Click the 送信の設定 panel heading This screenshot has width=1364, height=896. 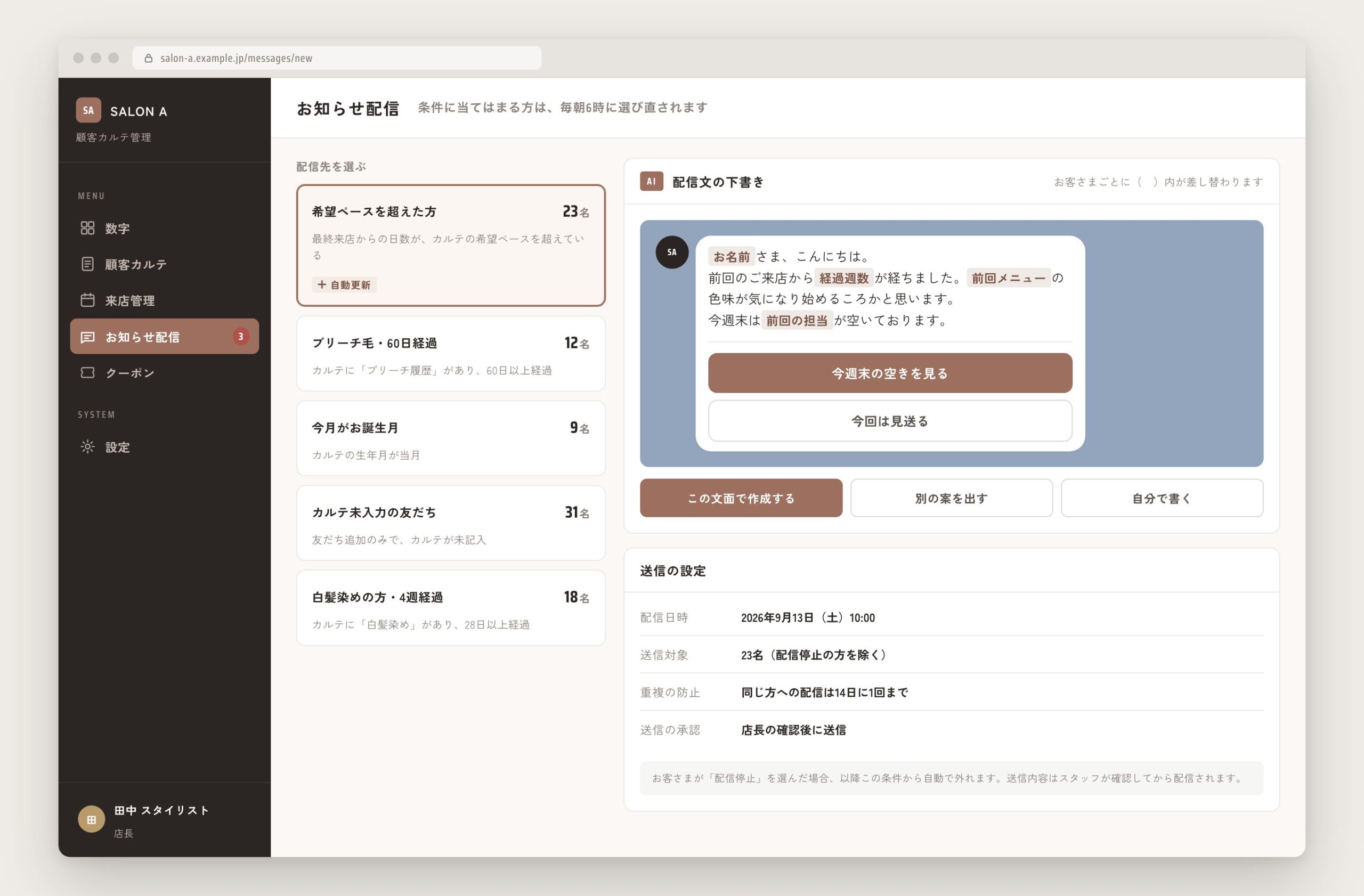(673, 571)
